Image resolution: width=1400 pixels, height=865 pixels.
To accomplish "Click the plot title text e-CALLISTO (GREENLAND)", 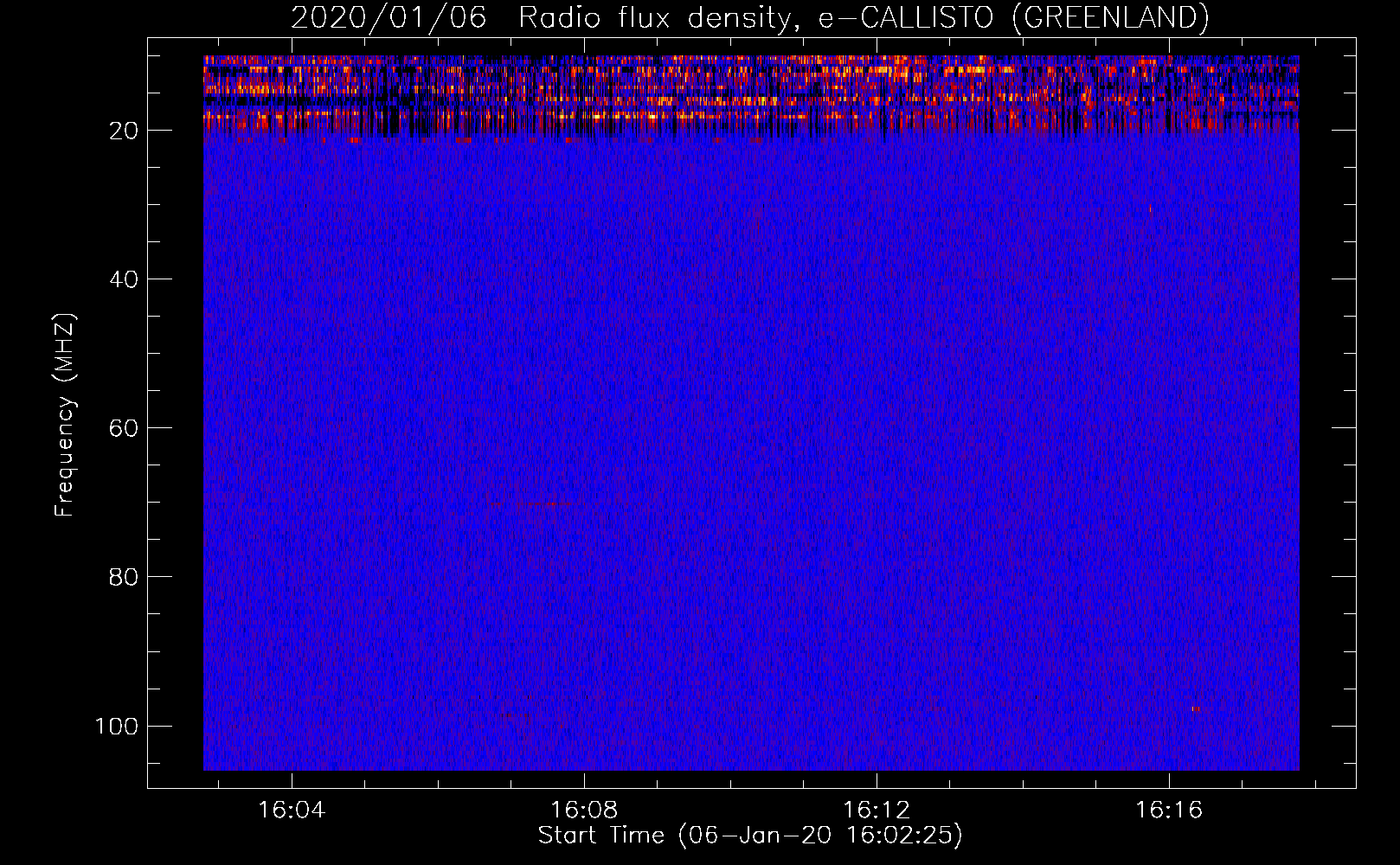I will [x=1013, y=17].
